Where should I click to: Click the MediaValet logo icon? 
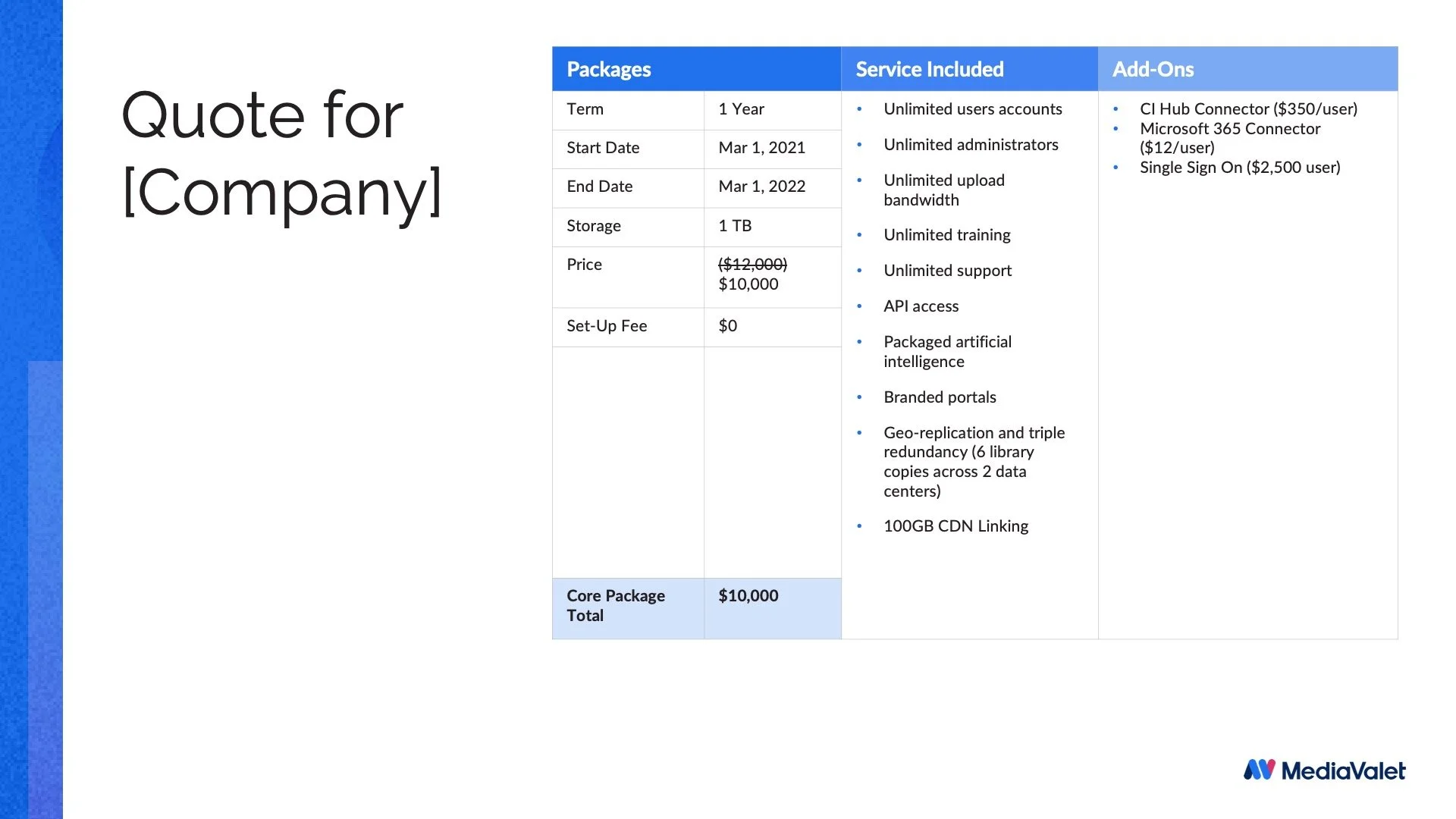pos(1259,770)
